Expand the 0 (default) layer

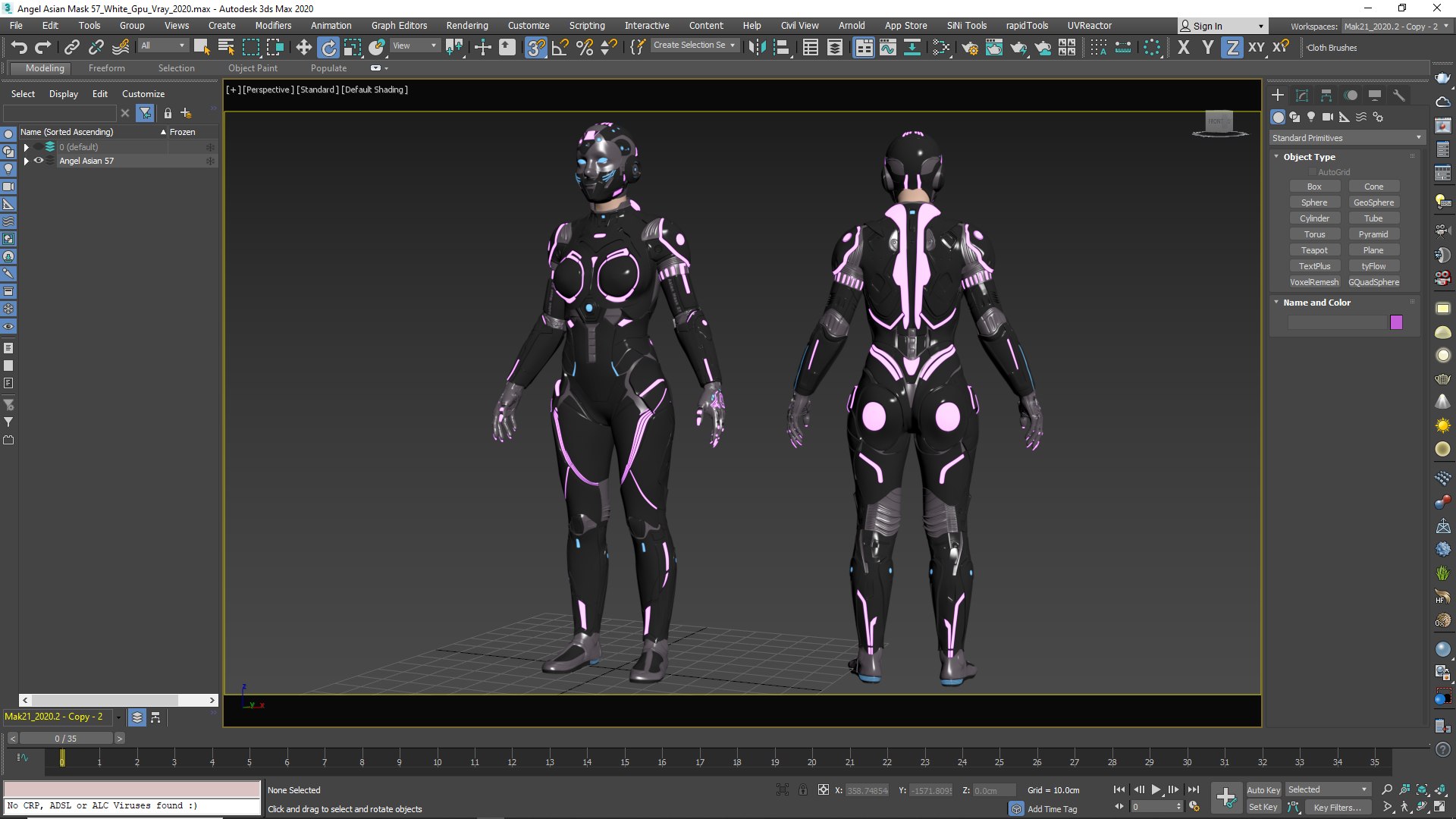[x=27, y=147]
